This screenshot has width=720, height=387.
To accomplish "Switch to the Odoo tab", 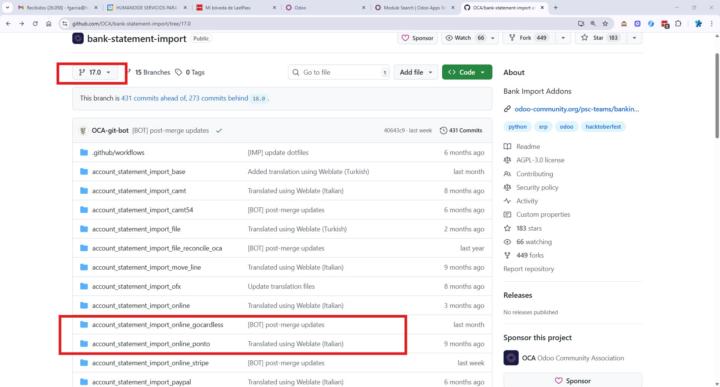I will click(325, 8).
